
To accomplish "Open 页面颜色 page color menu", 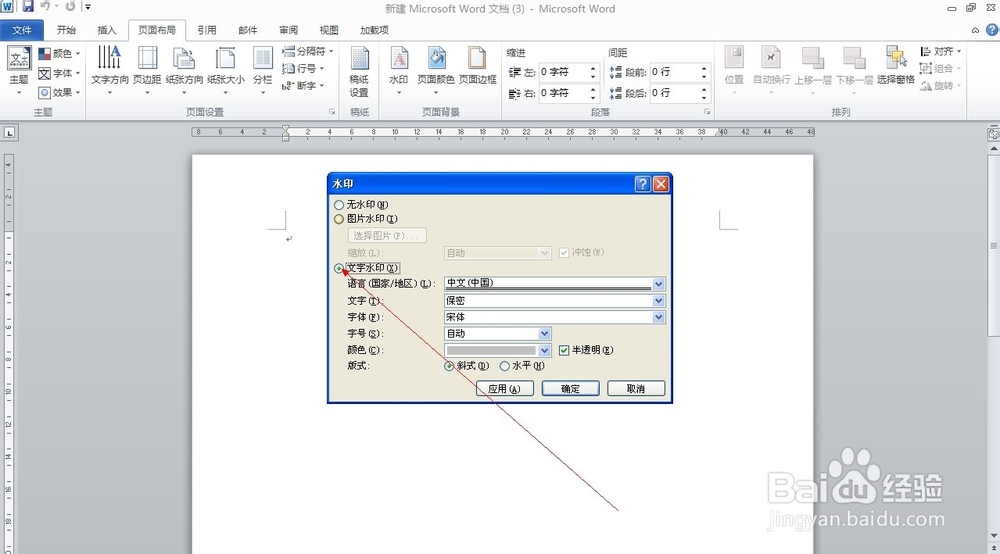I will pos(436,69).
